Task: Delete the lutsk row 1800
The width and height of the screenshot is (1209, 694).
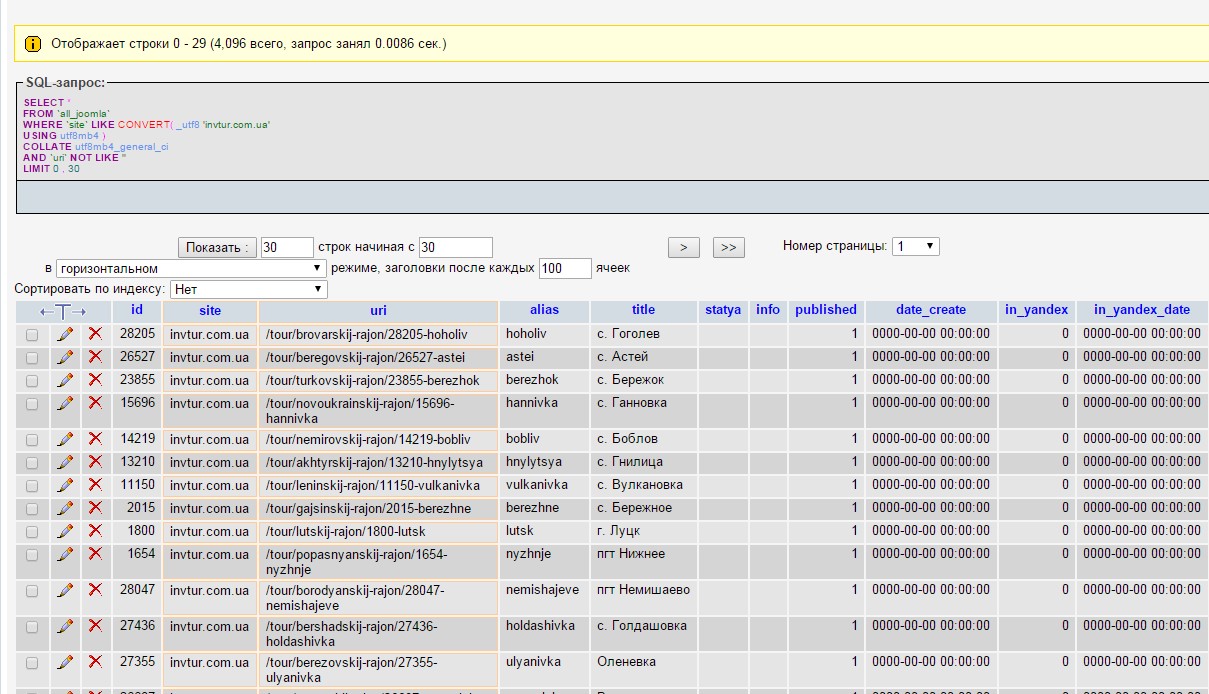Action: tap(95, 531)
